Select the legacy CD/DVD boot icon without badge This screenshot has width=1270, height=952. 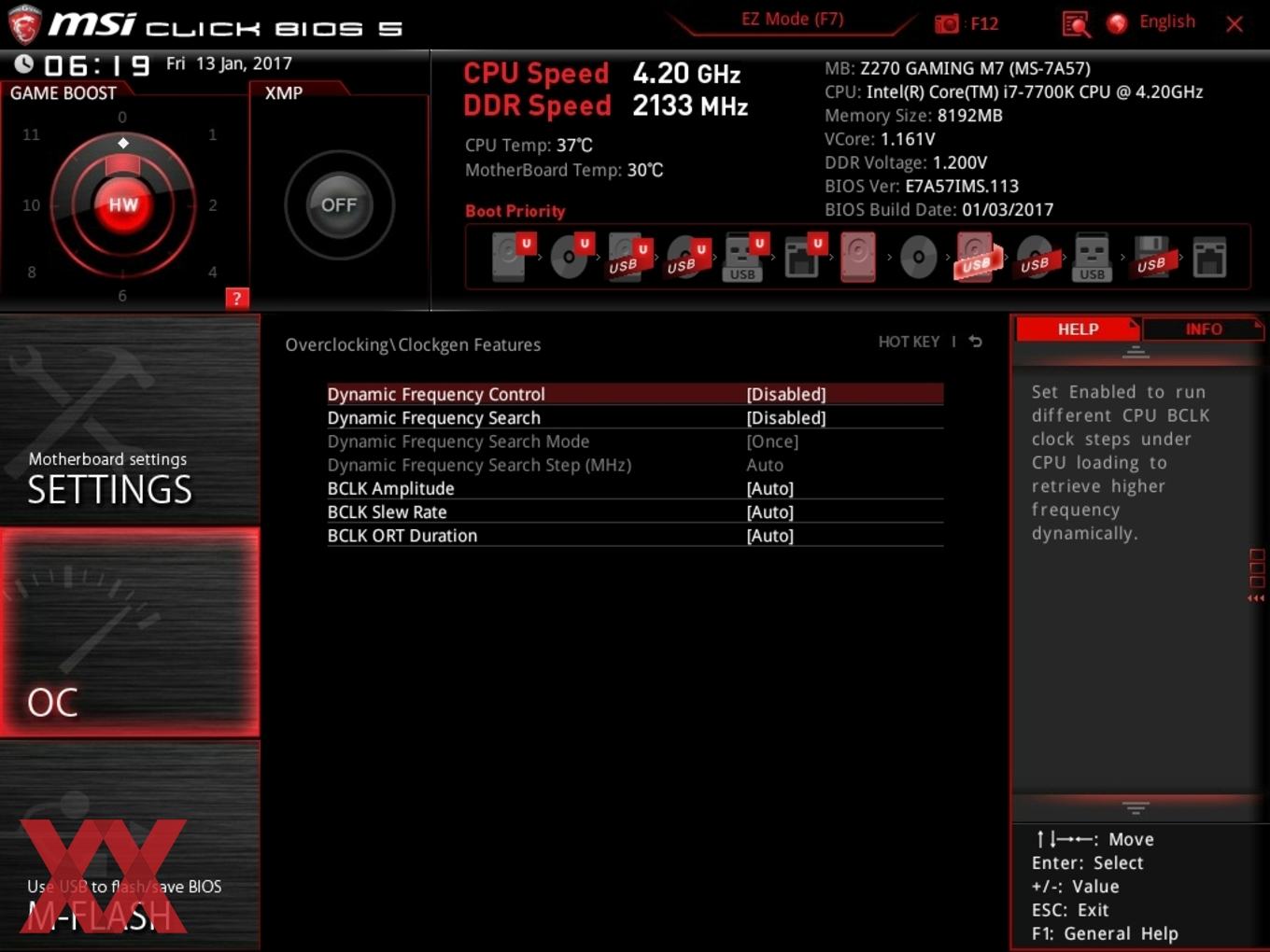pyautogui.click(x=918, y=257)
